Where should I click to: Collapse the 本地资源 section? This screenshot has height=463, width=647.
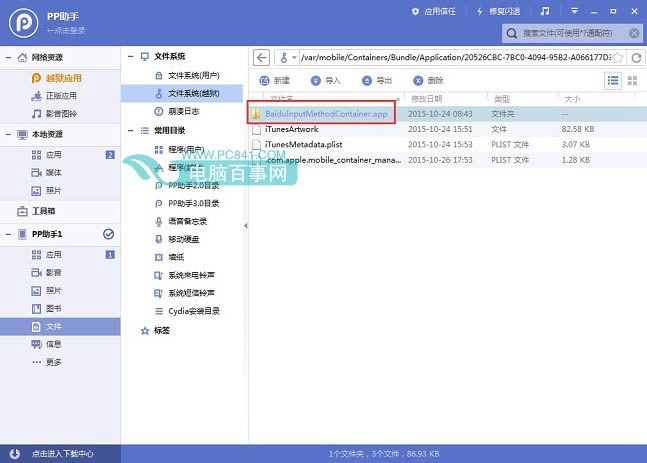pyautogui.click(x=8, y=134)
